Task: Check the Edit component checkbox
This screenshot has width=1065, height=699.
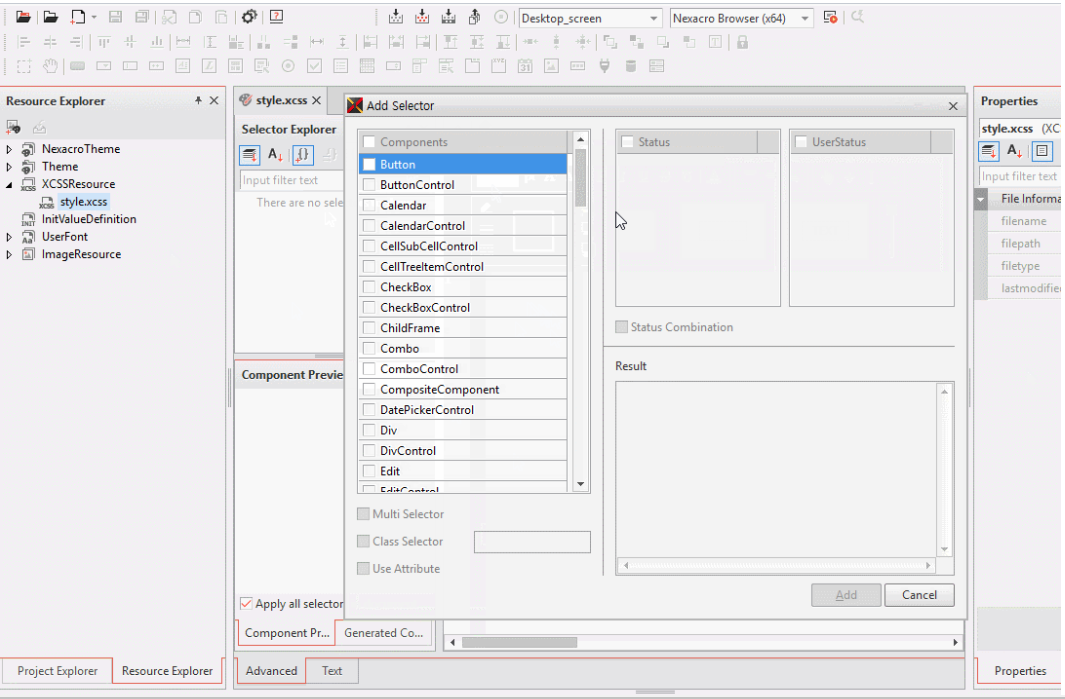Action: coord(369,471)
